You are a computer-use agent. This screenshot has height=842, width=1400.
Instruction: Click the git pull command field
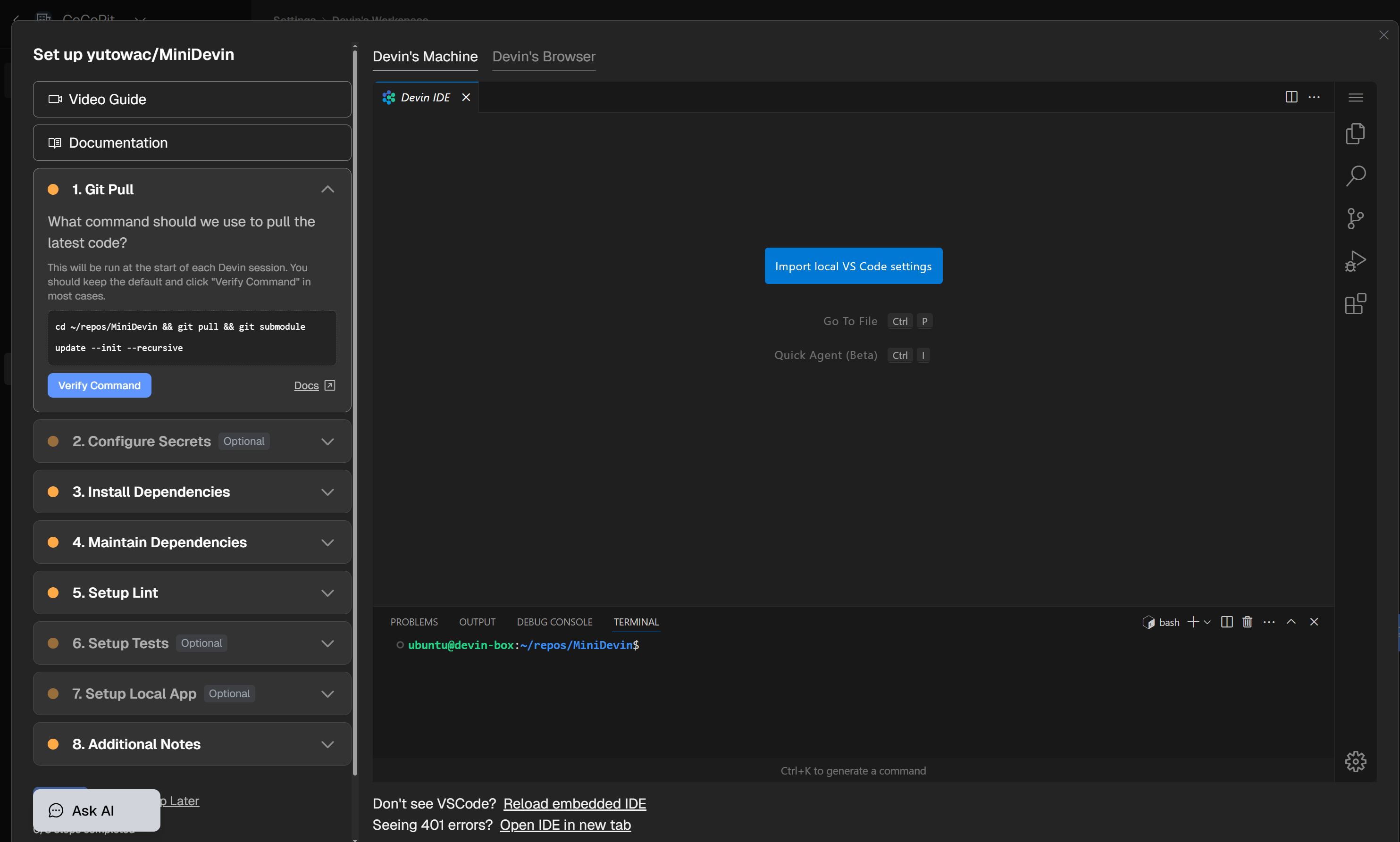click(x=192, y=338)
